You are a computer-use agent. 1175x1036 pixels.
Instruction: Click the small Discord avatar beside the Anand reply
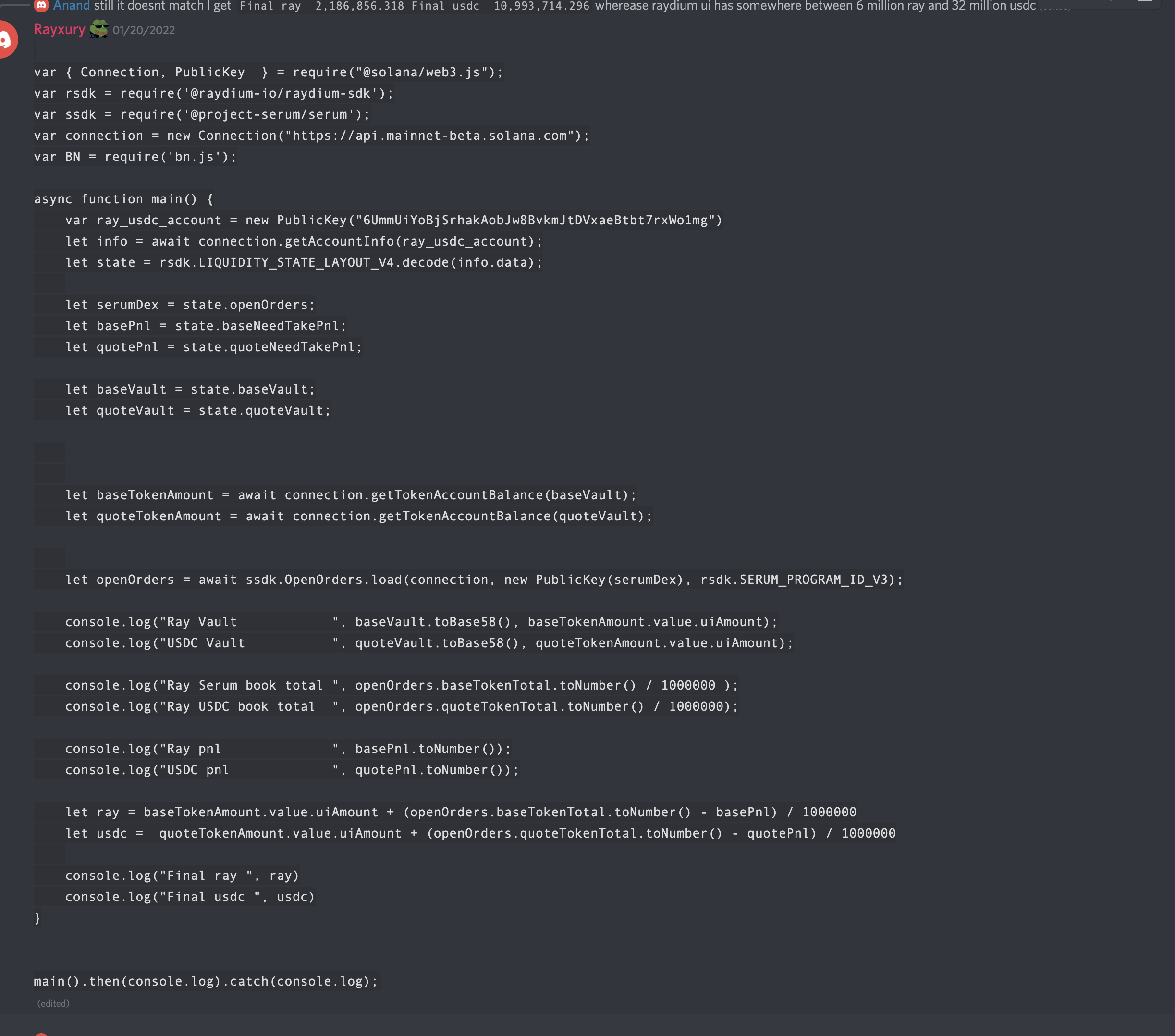tap(41, 6)
